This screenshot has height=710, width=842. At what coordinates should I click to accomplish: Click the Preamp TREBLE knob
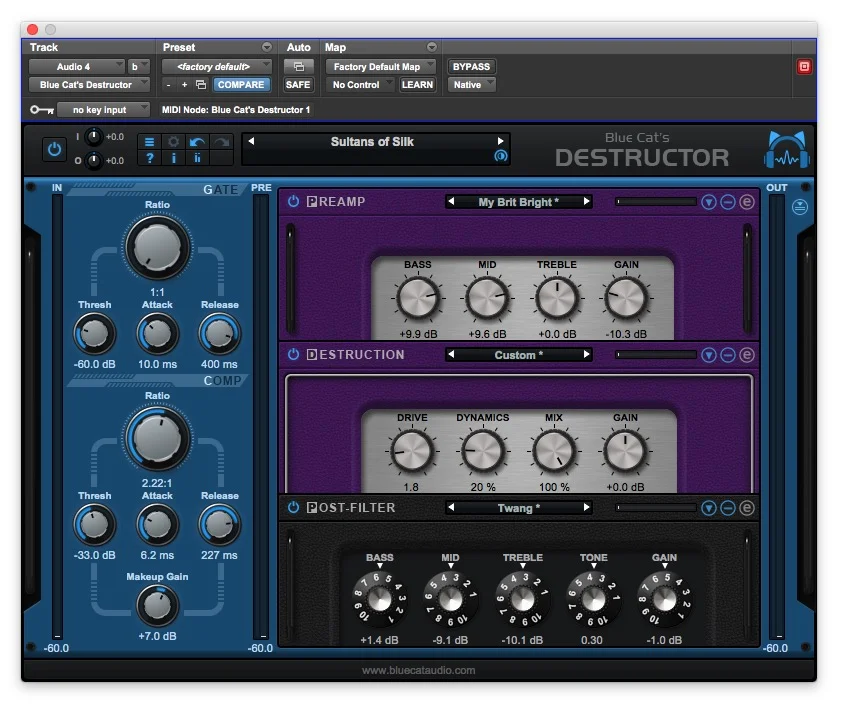[557, 298]
